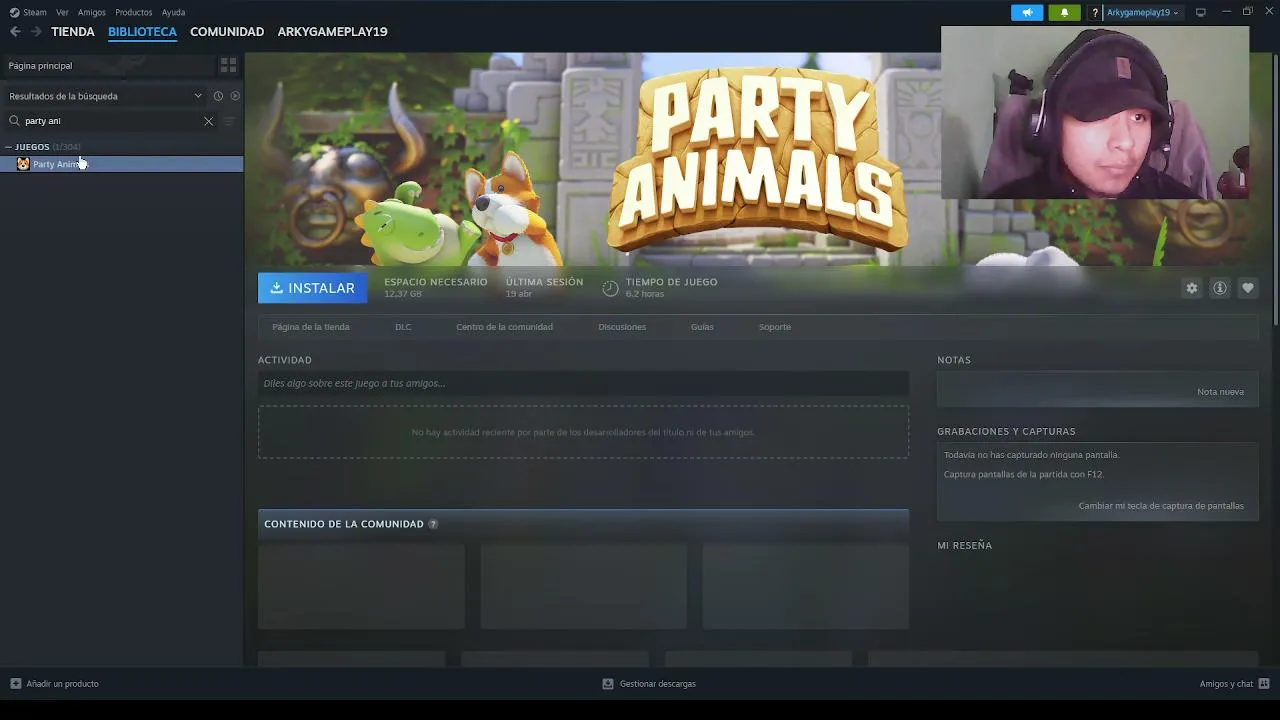Click the TIEMPO DE JUEGO label

click(671, 282)
